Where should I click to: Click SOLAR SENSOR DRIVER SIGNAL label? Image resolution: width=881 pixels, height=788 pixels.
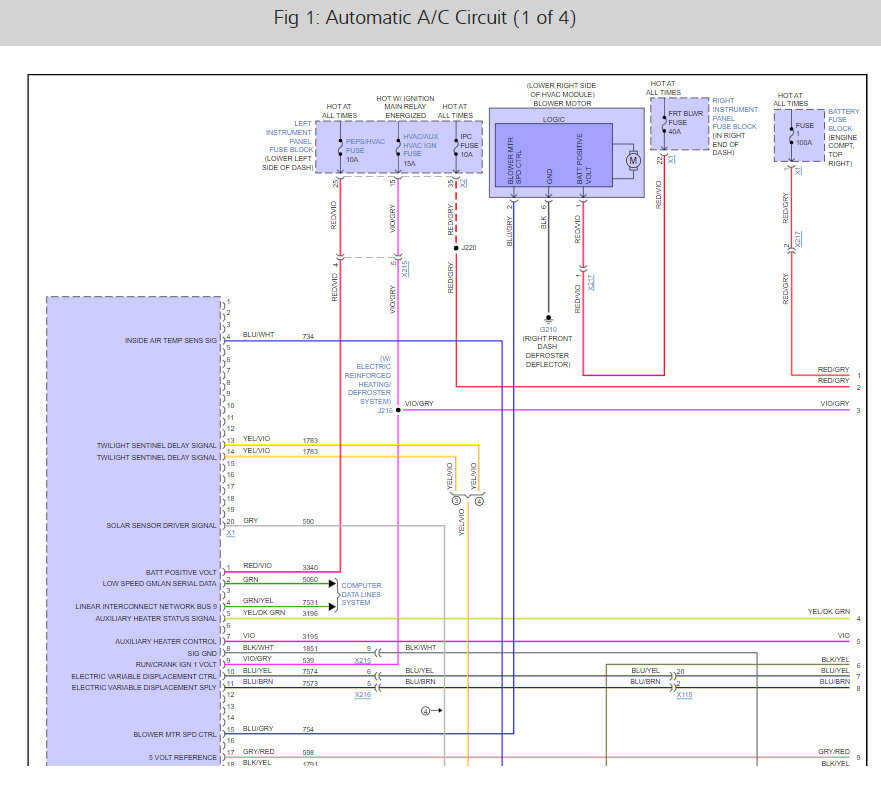[161, 526]
